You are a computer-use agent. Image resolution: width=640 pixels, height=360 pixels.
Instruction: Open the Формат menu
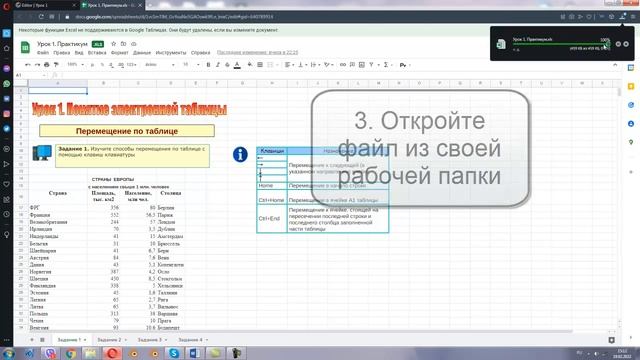120,53
